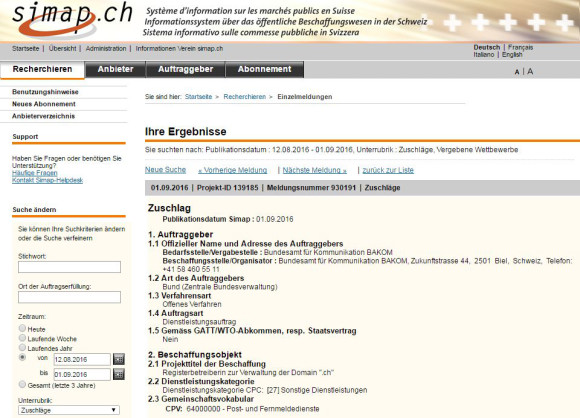580x418 pixels.
Task: Open the Auftraggeber tab
Action: pos(185,69)
